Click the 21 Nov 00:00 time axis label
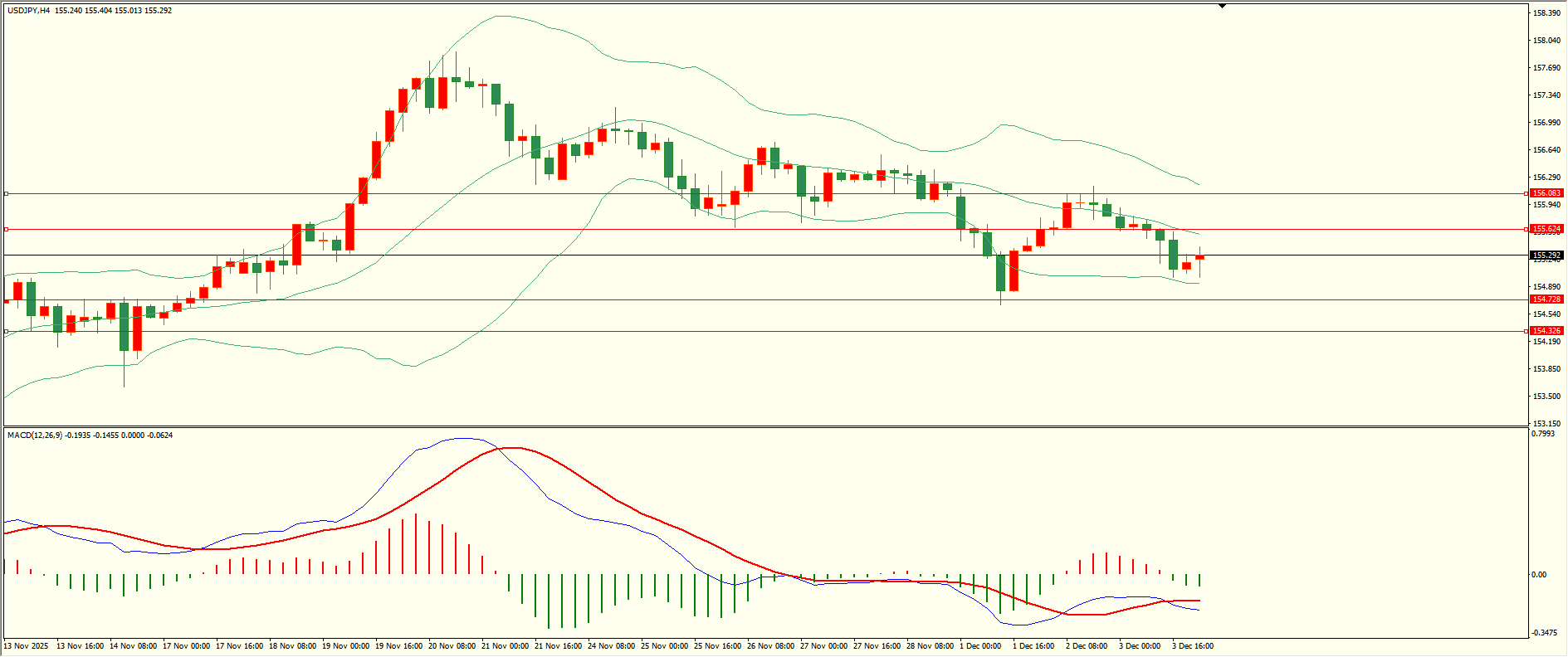 click(505, 646)
